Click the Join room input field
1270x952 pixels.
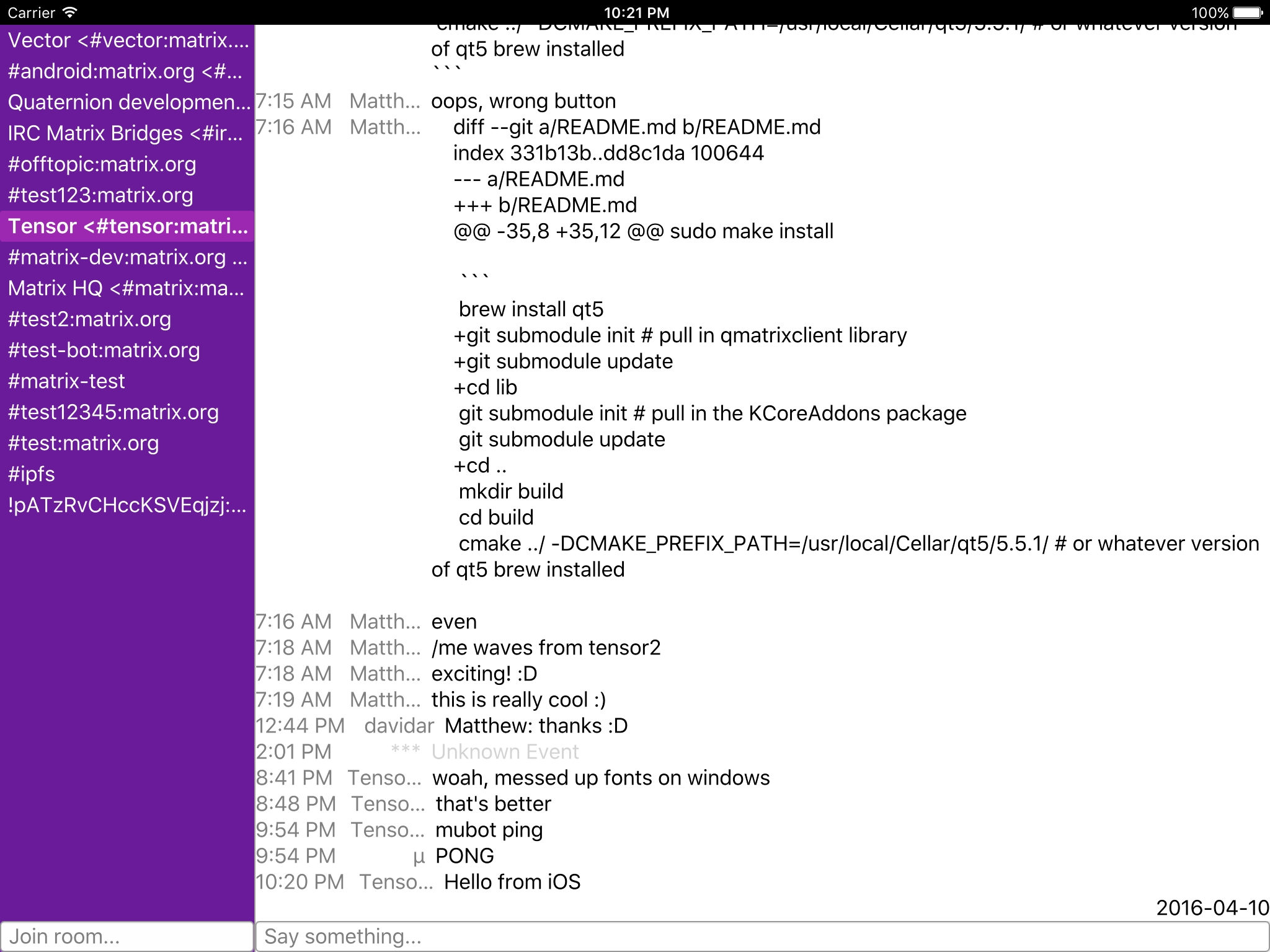point(127,936)
